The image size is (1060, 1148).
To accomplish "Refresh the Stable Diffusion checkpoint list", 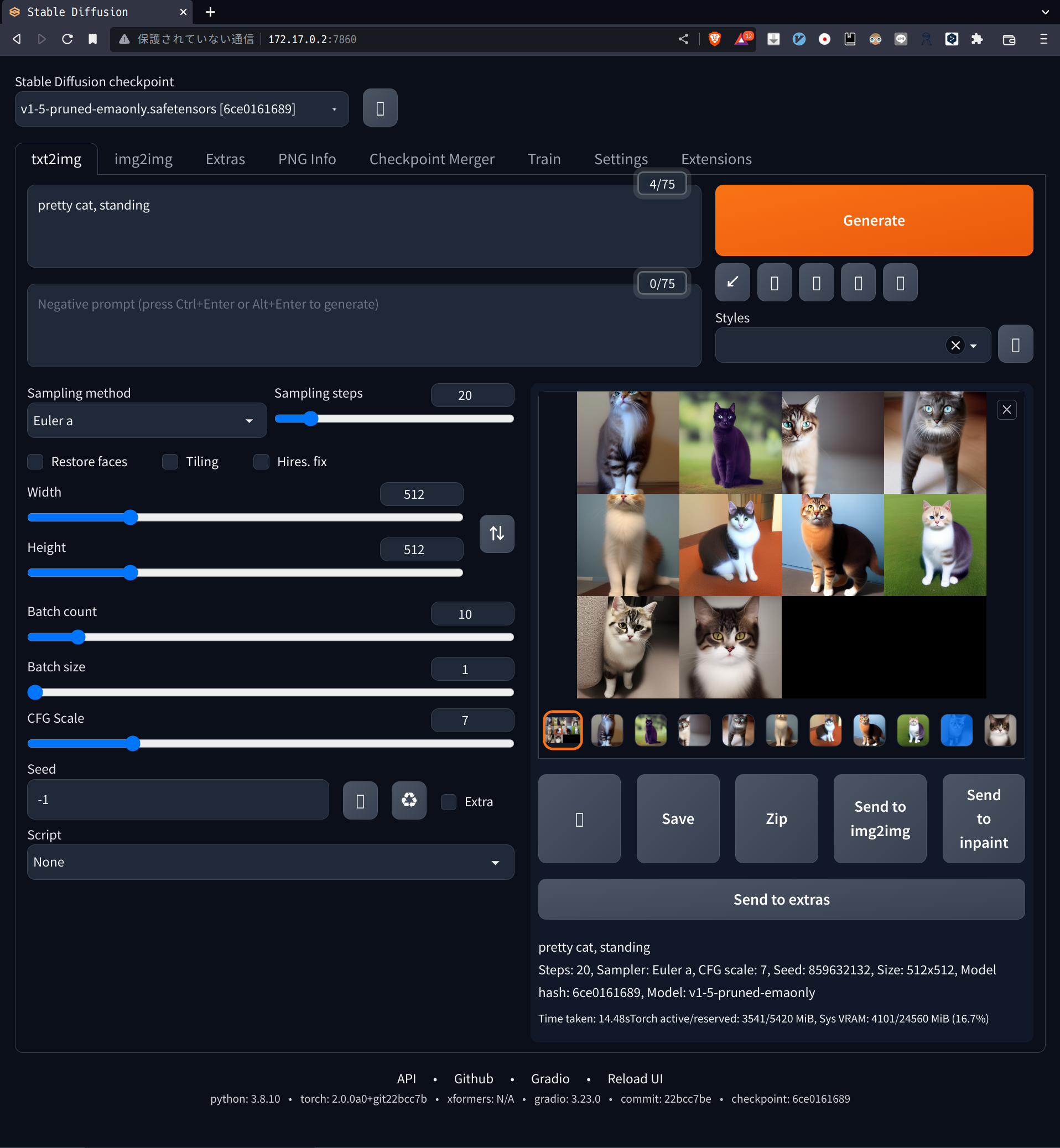I will coord(380,107).
